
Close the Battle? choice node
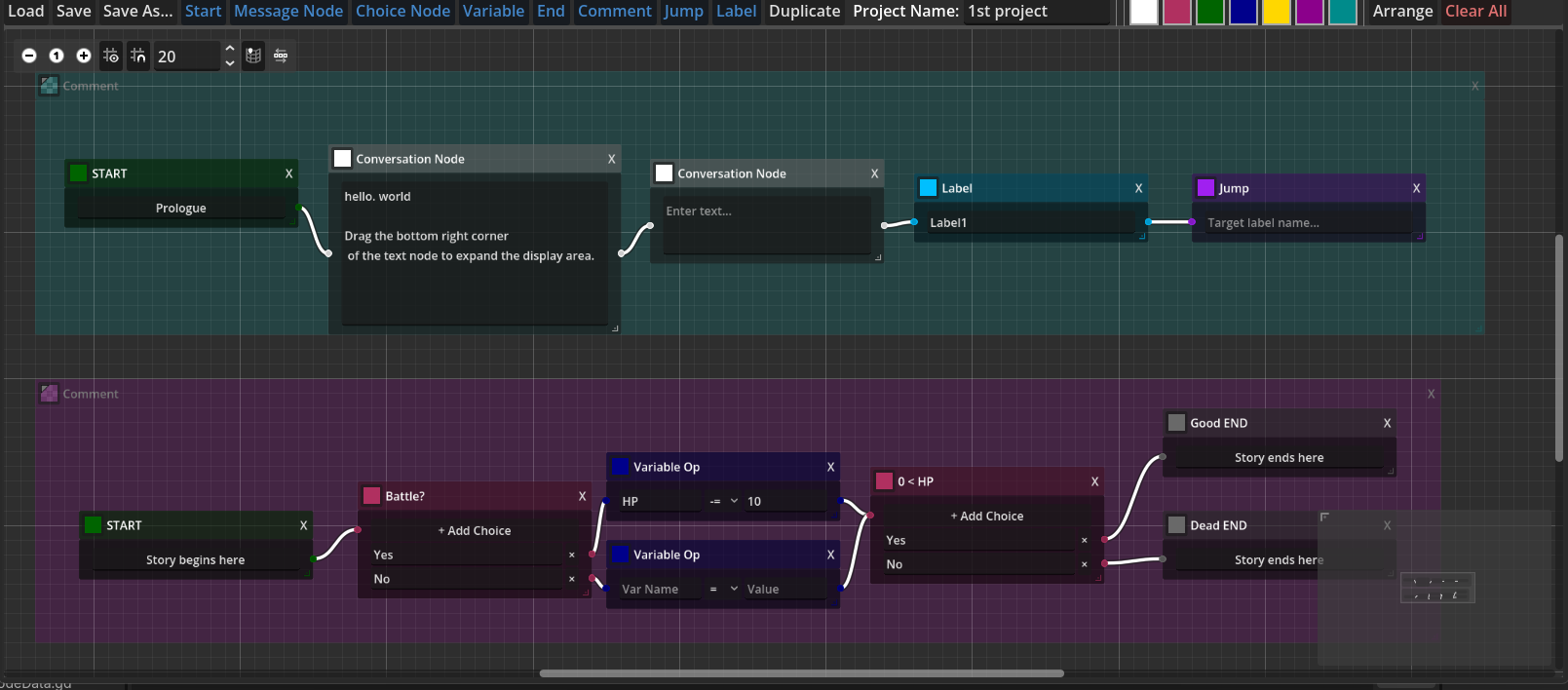[582, 496]
